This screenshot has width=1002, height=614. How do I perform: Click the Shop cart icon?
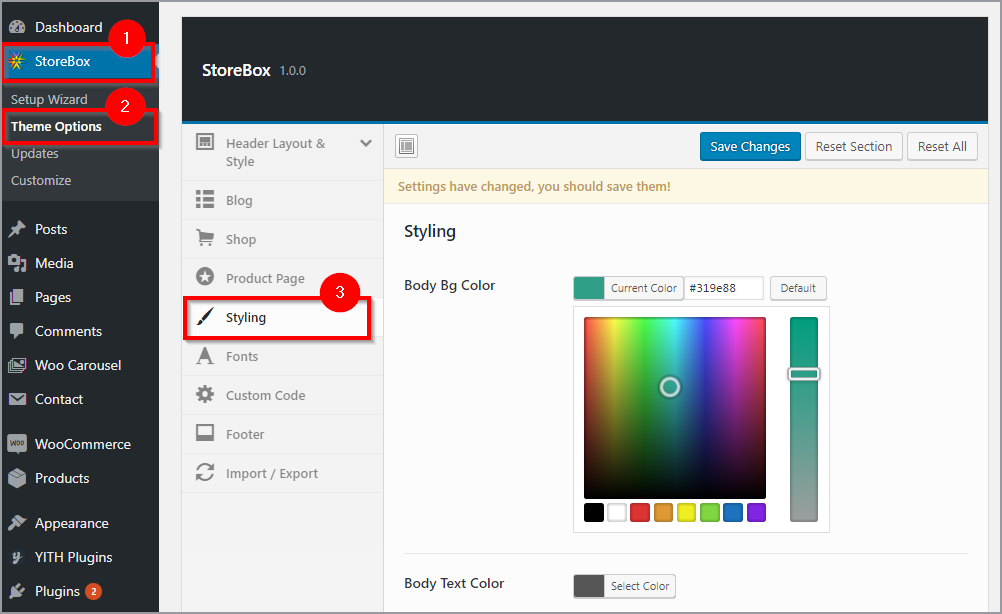[x=205, y=238]
